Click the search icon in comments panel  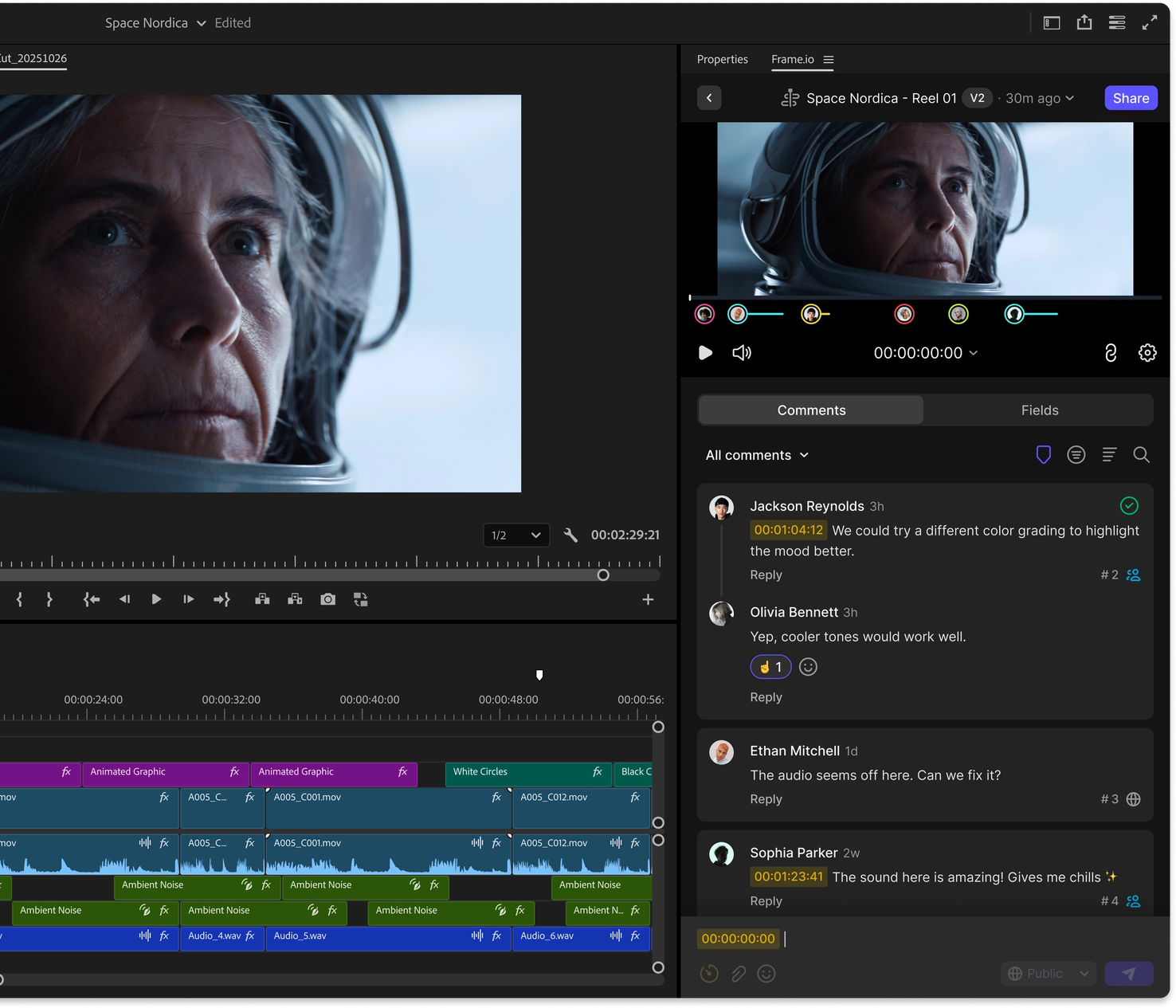(x=1141, y=455)
